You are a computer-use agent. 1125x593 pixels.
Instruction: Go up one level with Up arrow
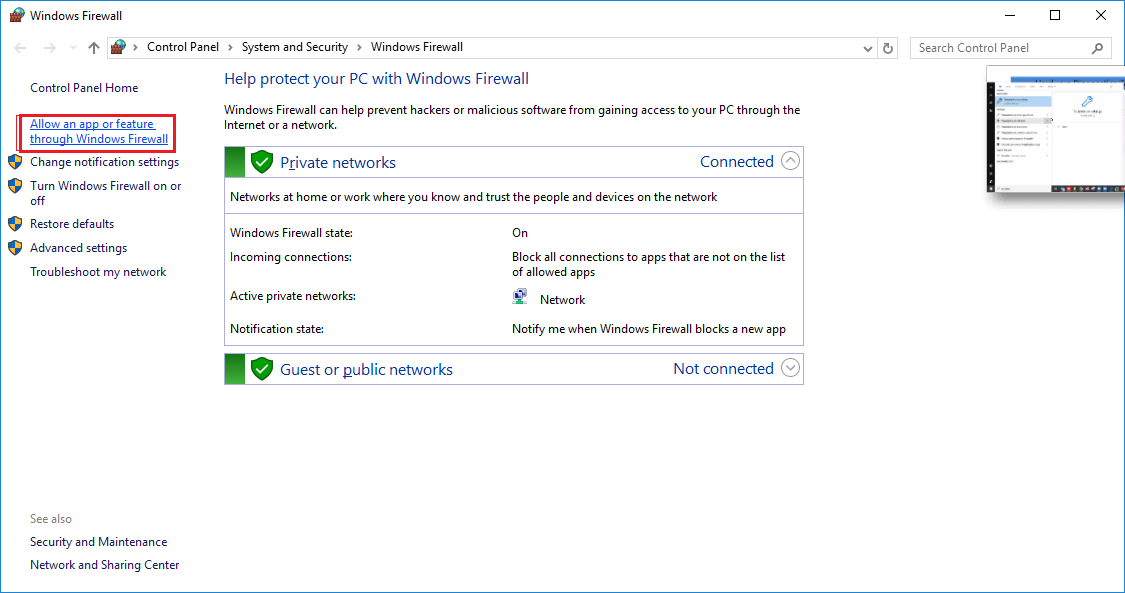point(94,48)
